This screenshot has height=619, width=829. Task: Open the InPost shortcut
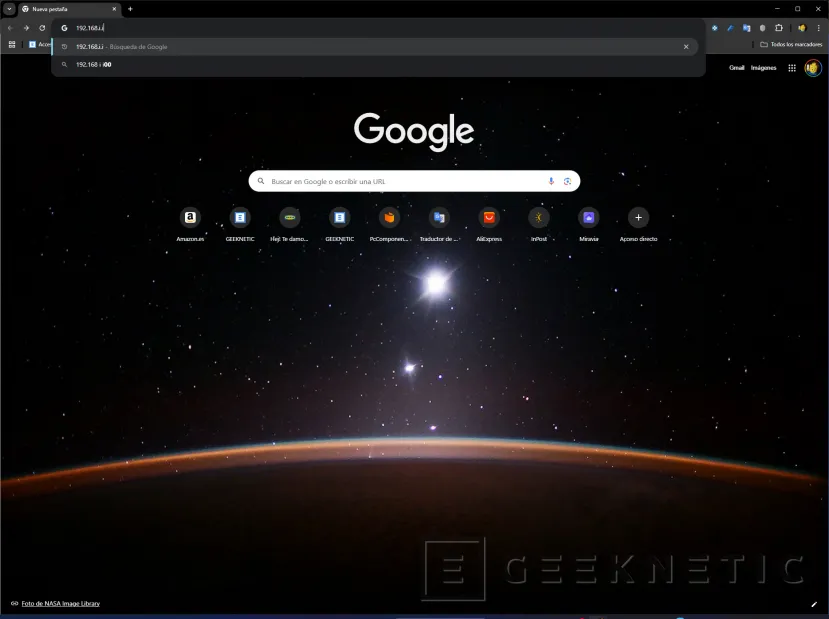(x=539, y=224)
